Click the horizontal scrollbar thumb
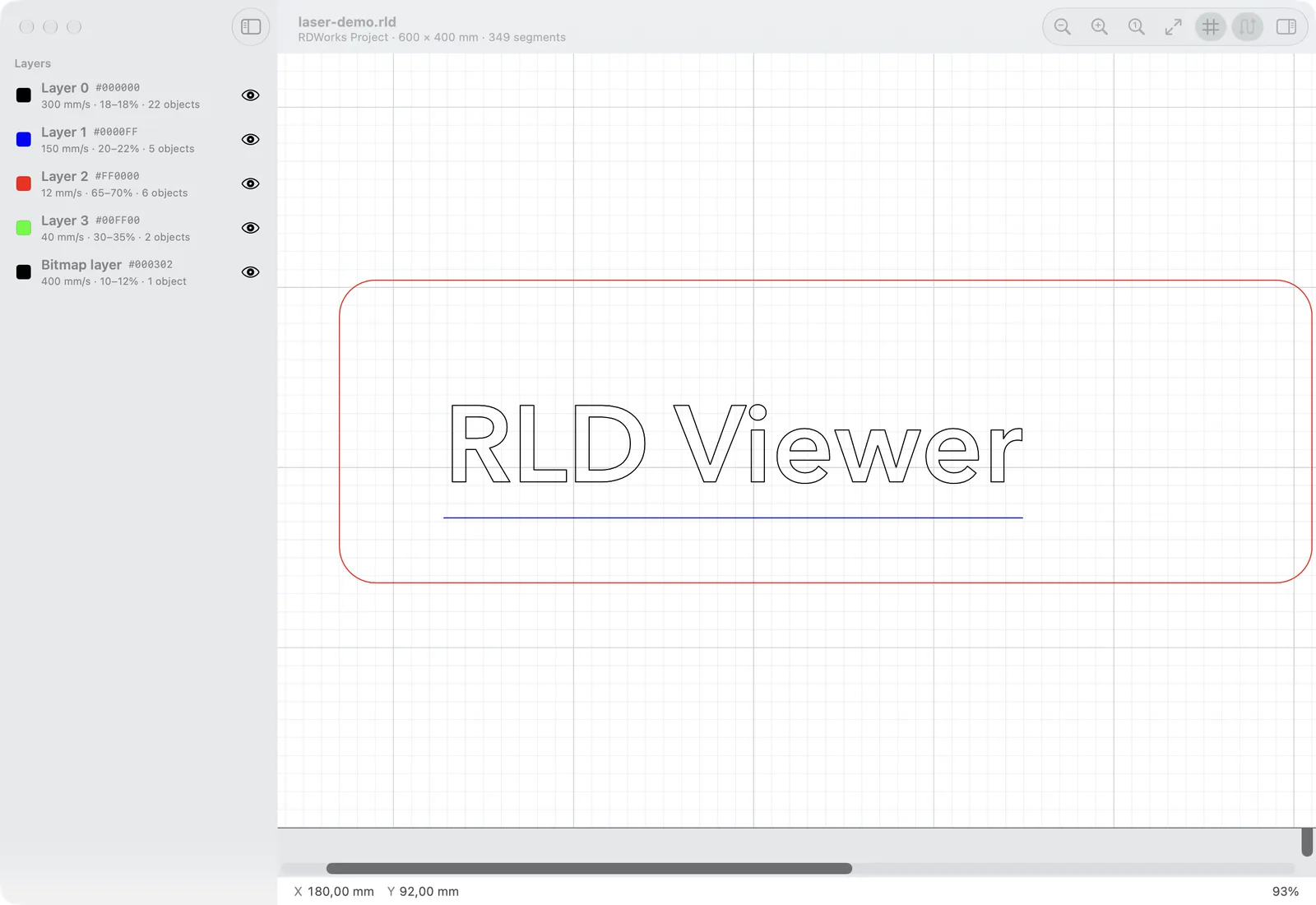The width and height of the screenshot is (1316, 905). point(589,869)
